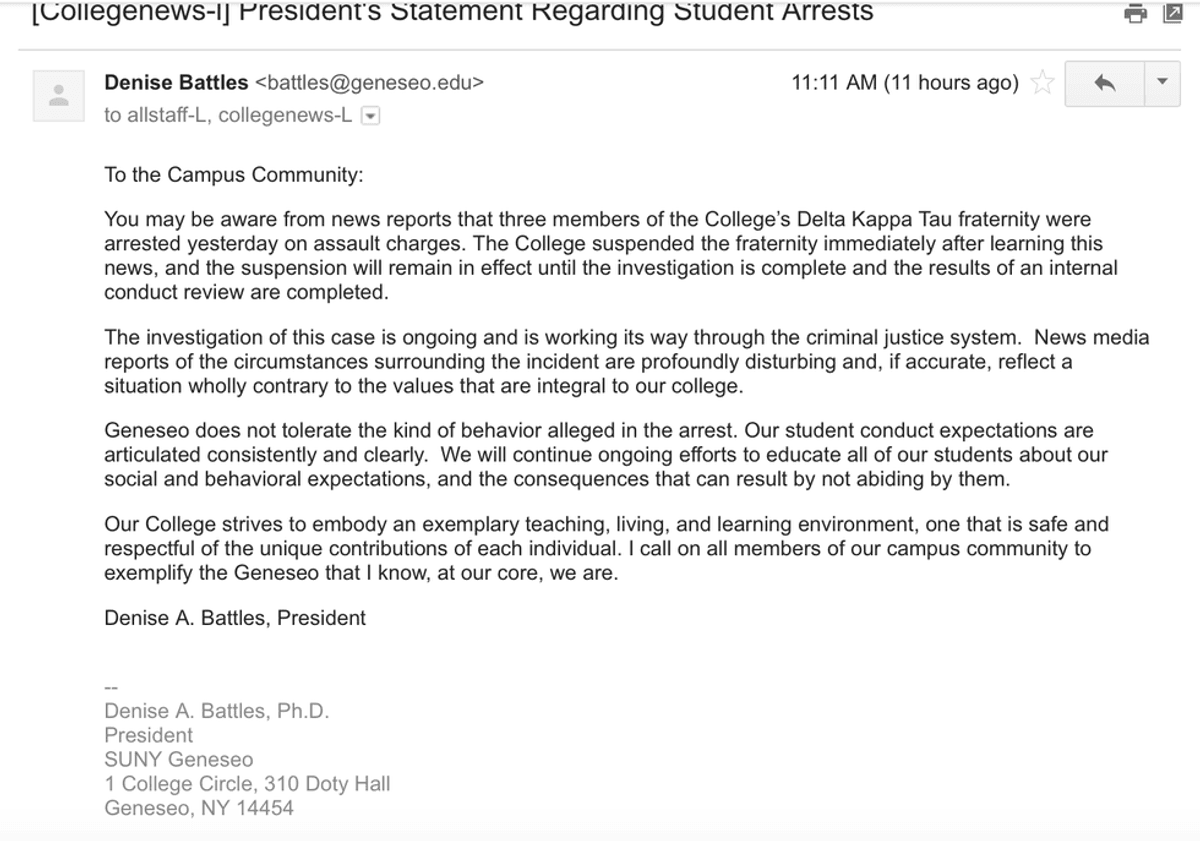Screen dimensions: 1200x841
Task: Open the more reply options dropdown
Action: 1162,84
